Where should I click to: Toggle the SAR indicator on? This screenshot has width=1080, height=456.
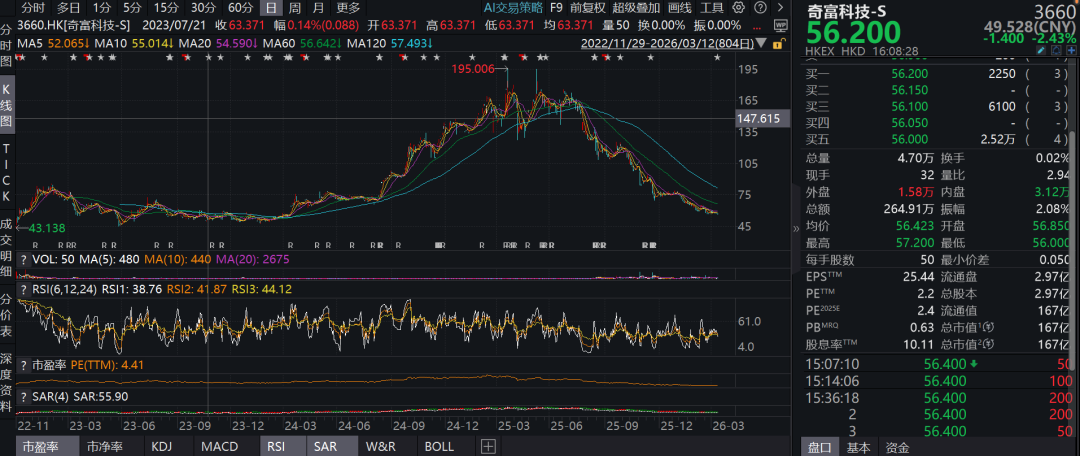click(x=325, y=446)
